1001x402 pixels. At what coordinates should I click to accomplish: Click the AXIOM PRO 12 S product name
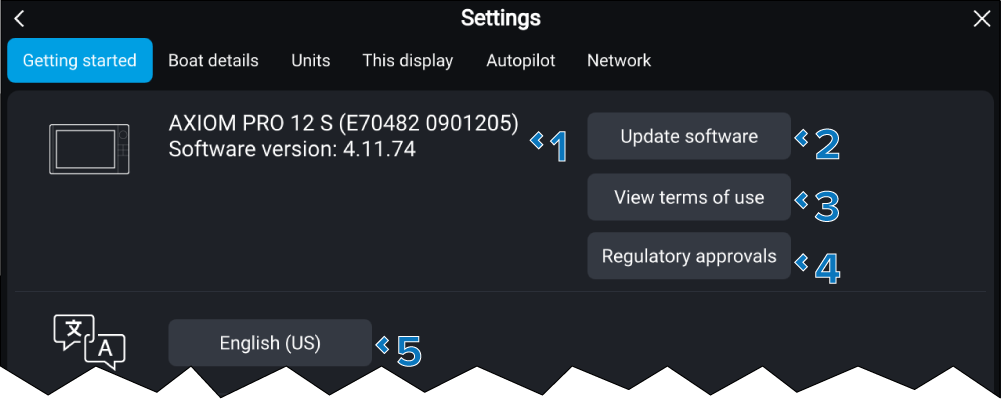pos(344,124)
